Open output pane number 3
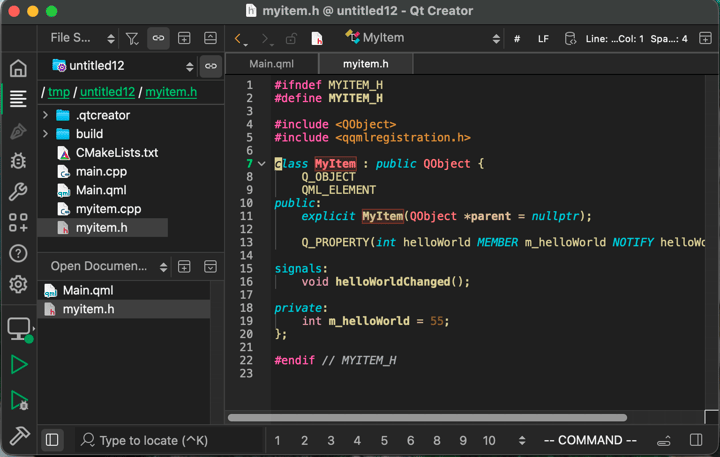Screen dimensions: 720x457 coord(330,440)
